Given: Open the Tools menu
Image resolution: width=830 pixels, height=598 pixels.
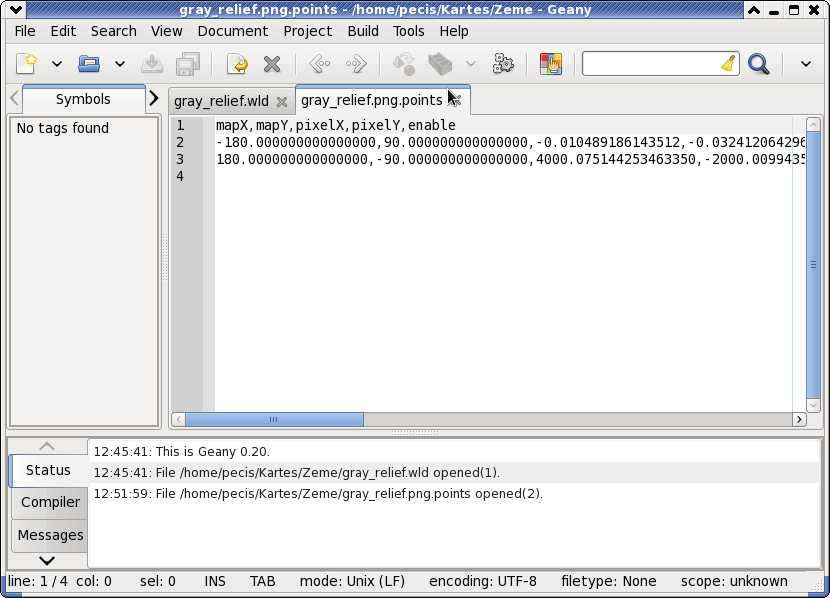Looking at the screenshot, I should 408,31.
